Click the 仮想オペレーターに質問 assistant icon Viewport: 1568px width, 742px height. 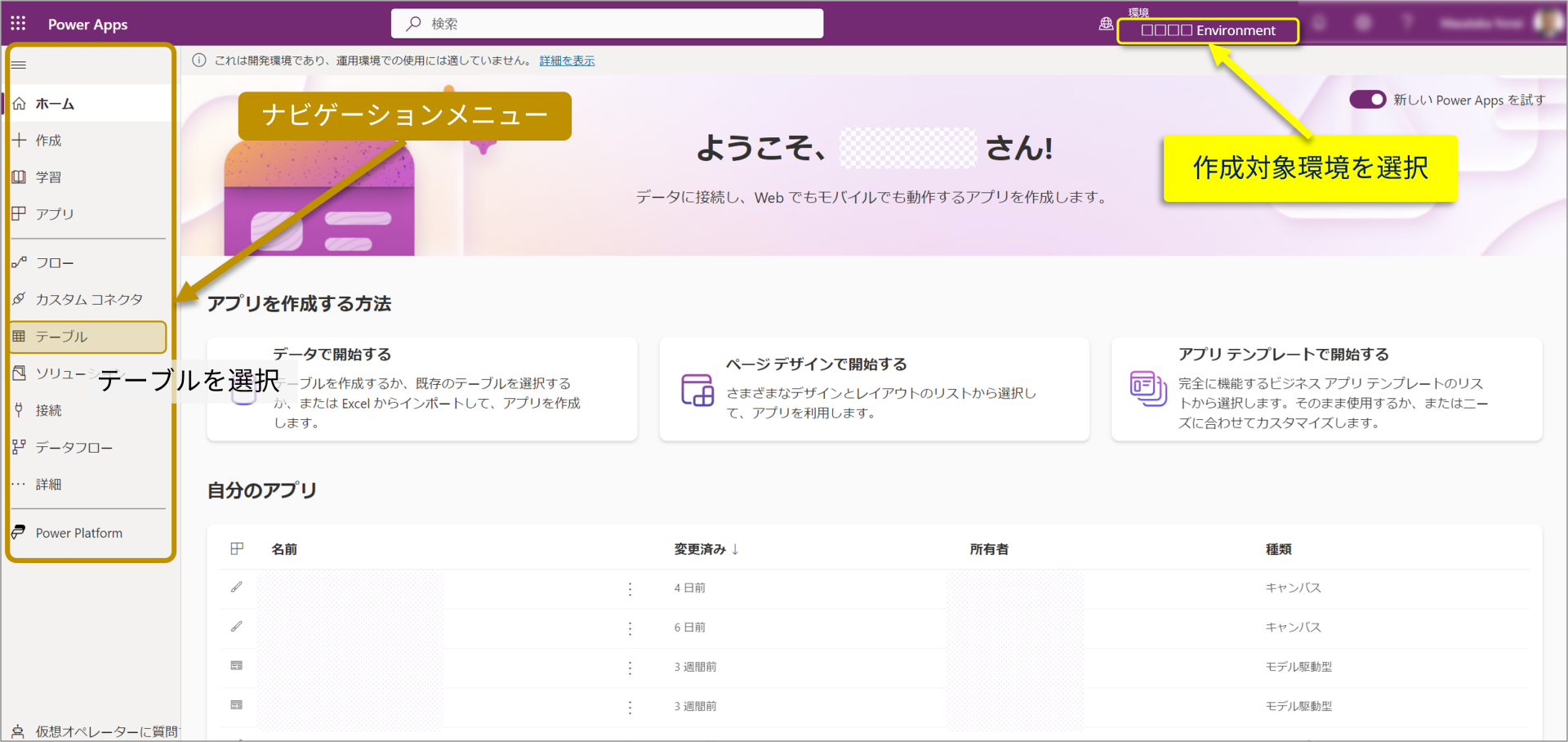[18, 731]
